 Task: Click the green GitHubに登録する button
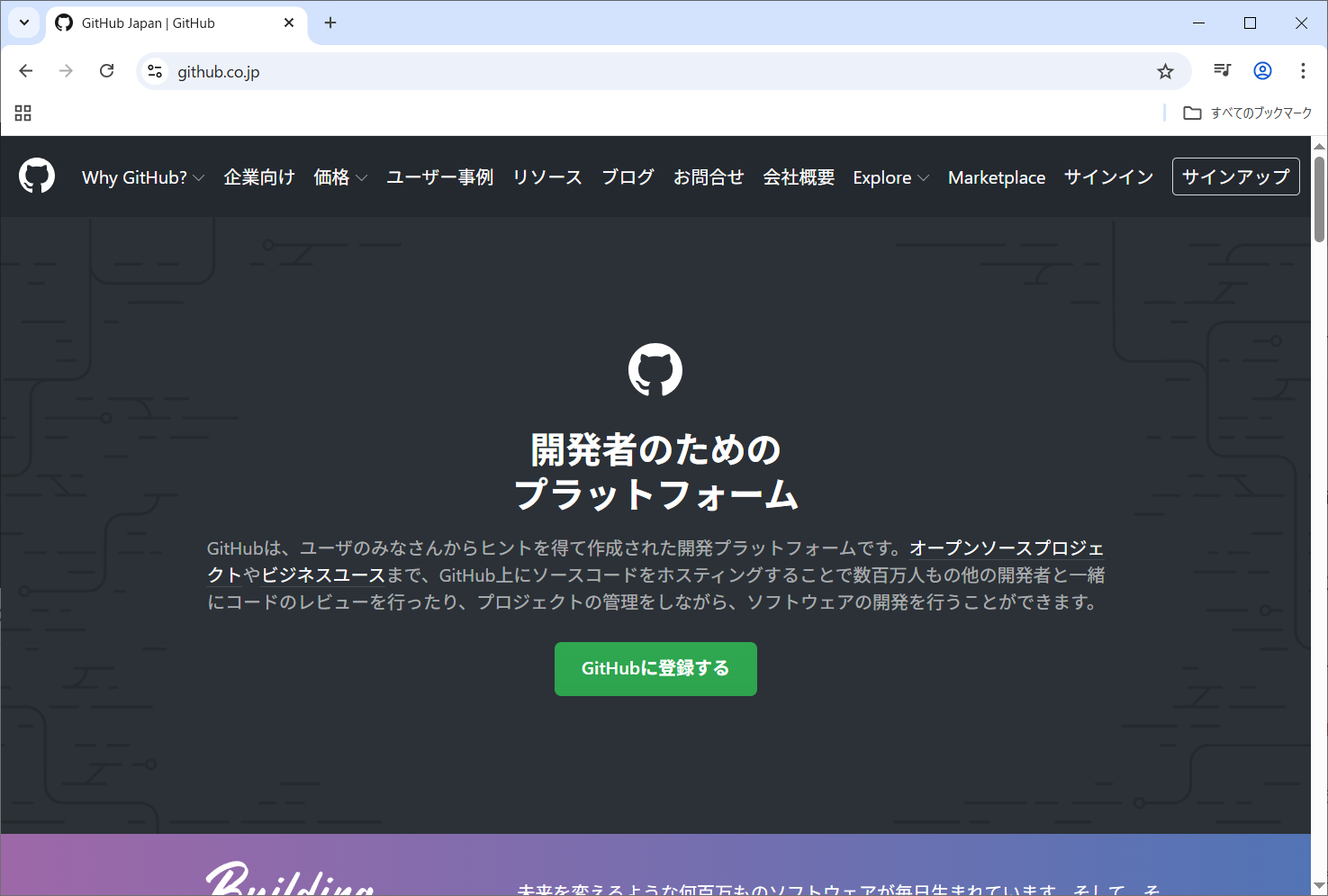point(655,668)
